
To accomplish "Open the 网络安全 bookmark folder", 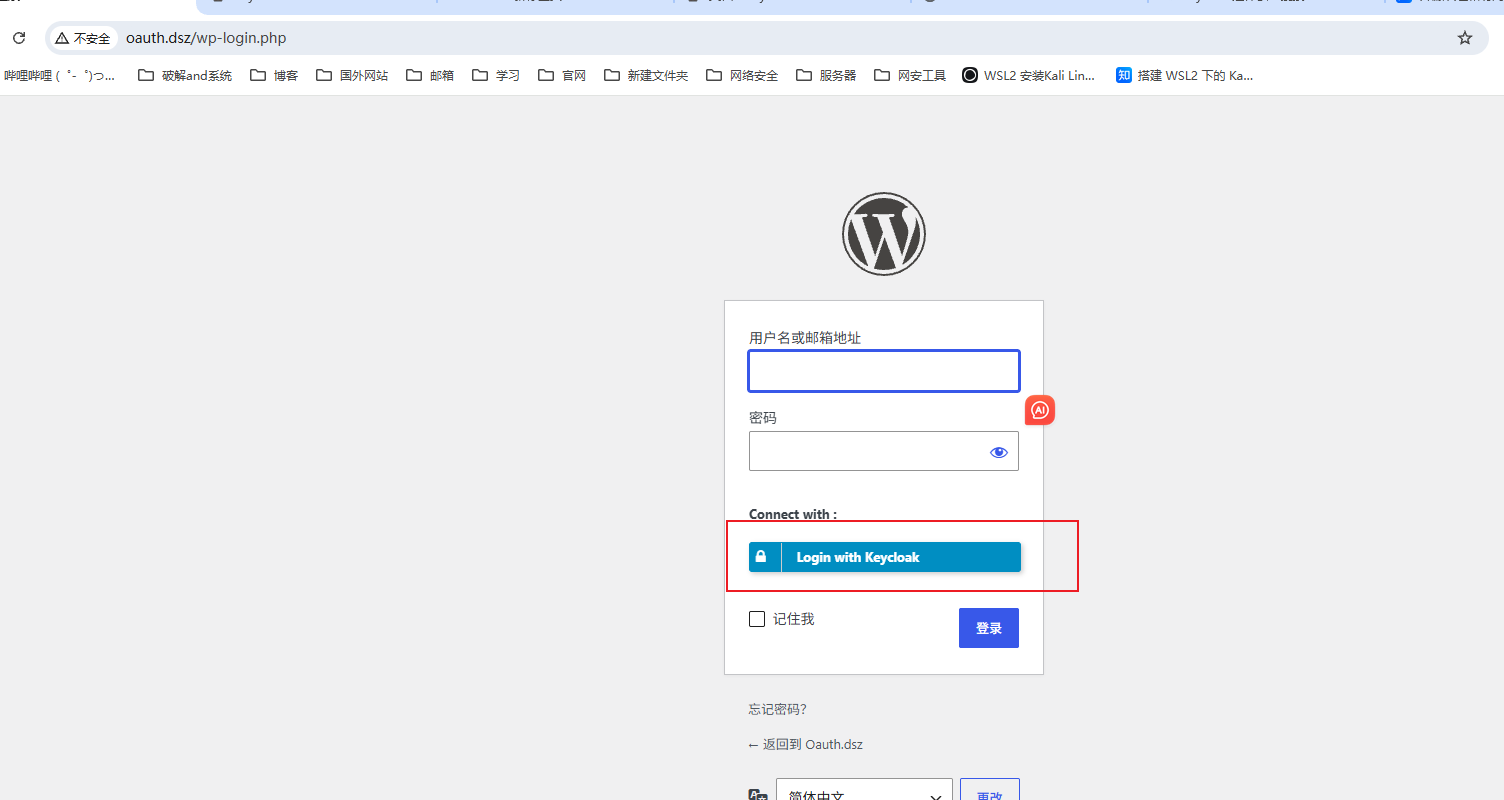I will [x=742, y=75].
